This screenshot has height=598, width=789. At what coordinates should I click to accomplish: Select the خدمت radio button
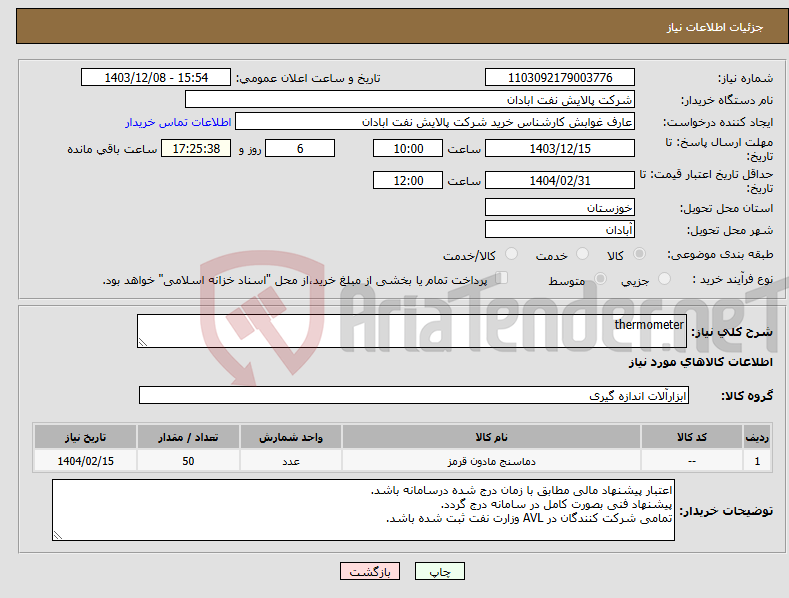click(x=582, y=254)
